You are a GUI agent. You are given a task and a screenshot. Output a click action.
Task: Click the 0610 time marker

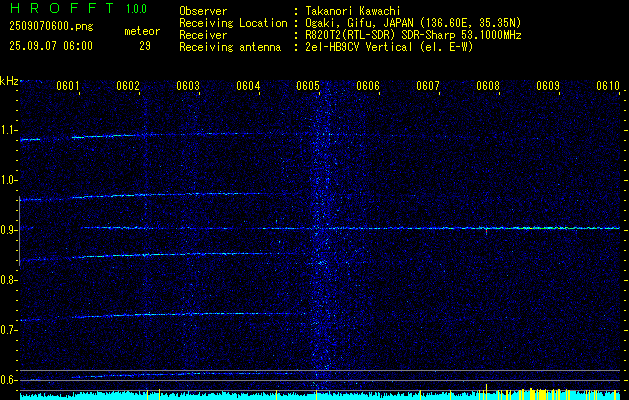(608, 85)
